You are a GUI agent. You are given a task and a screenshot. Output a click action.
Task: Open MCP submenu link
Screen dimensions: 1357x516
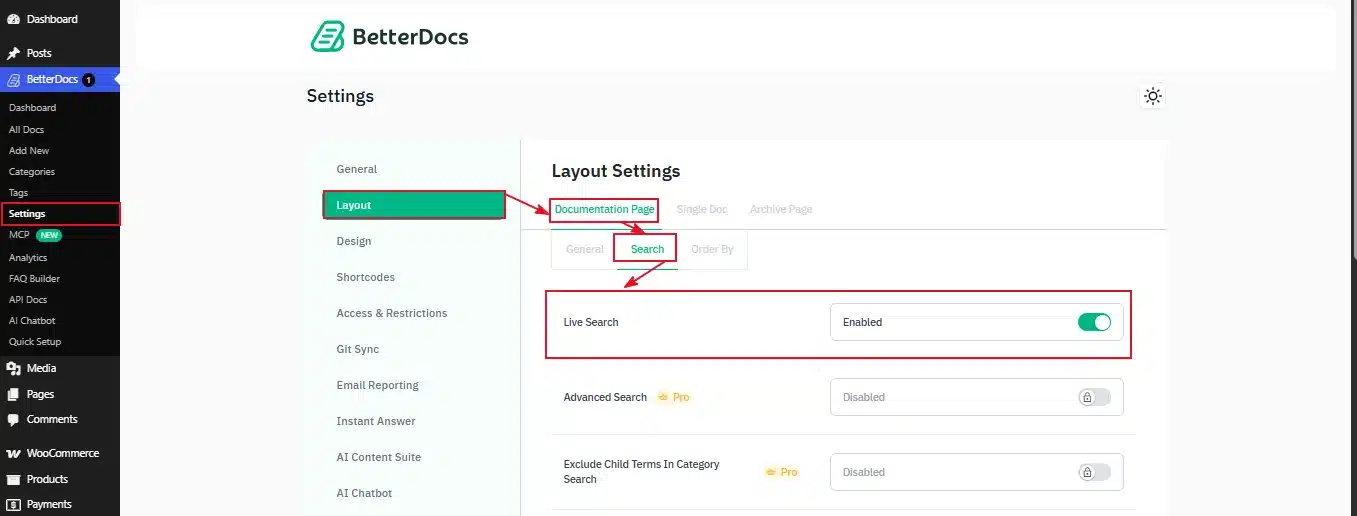20,235
